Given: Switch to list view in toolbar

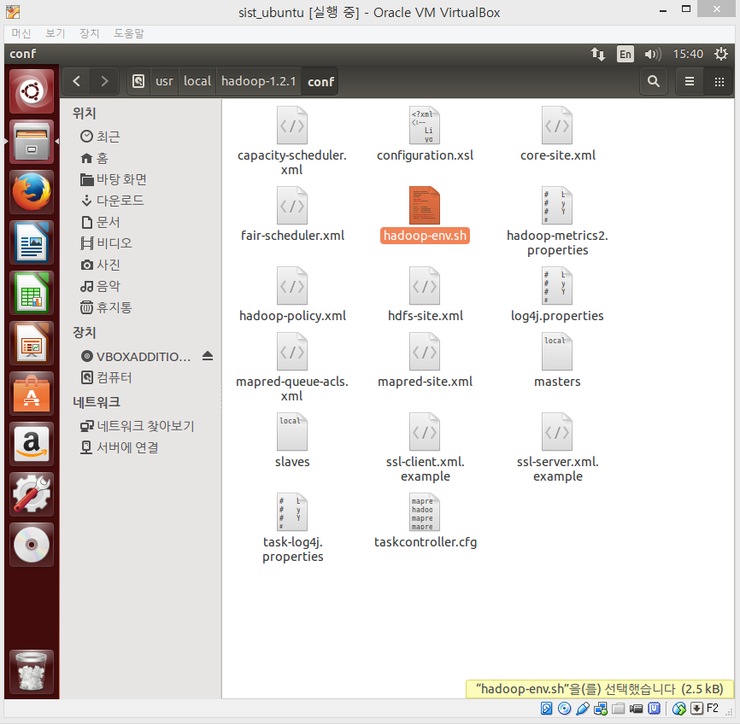Looking at the screenshot, I should pos(689,81).
